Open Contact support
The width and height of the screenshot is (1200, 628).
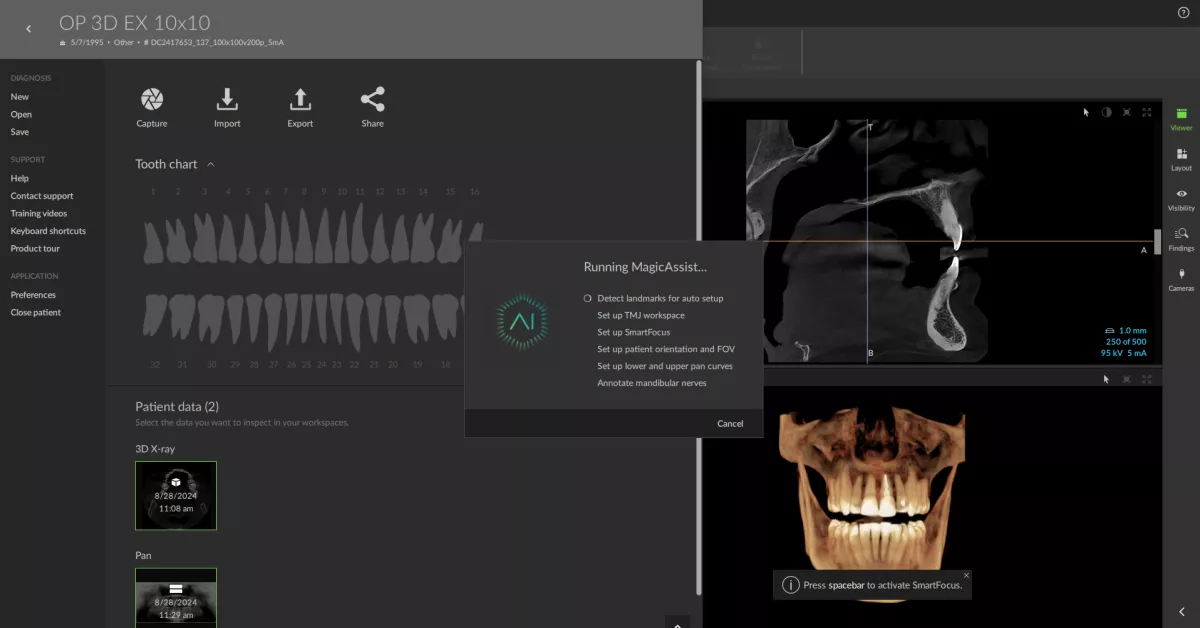40,195
